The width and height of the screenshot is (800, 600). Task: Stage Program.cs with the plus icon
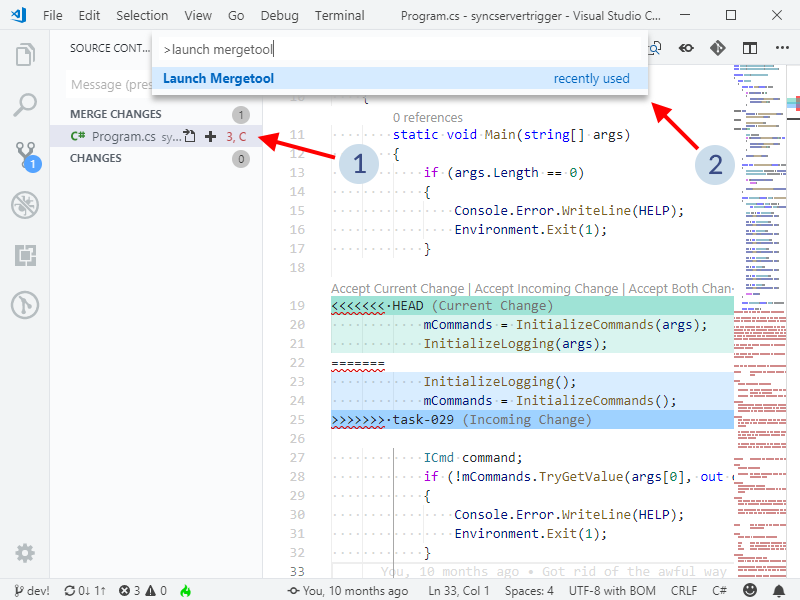[x=210, y=136]
